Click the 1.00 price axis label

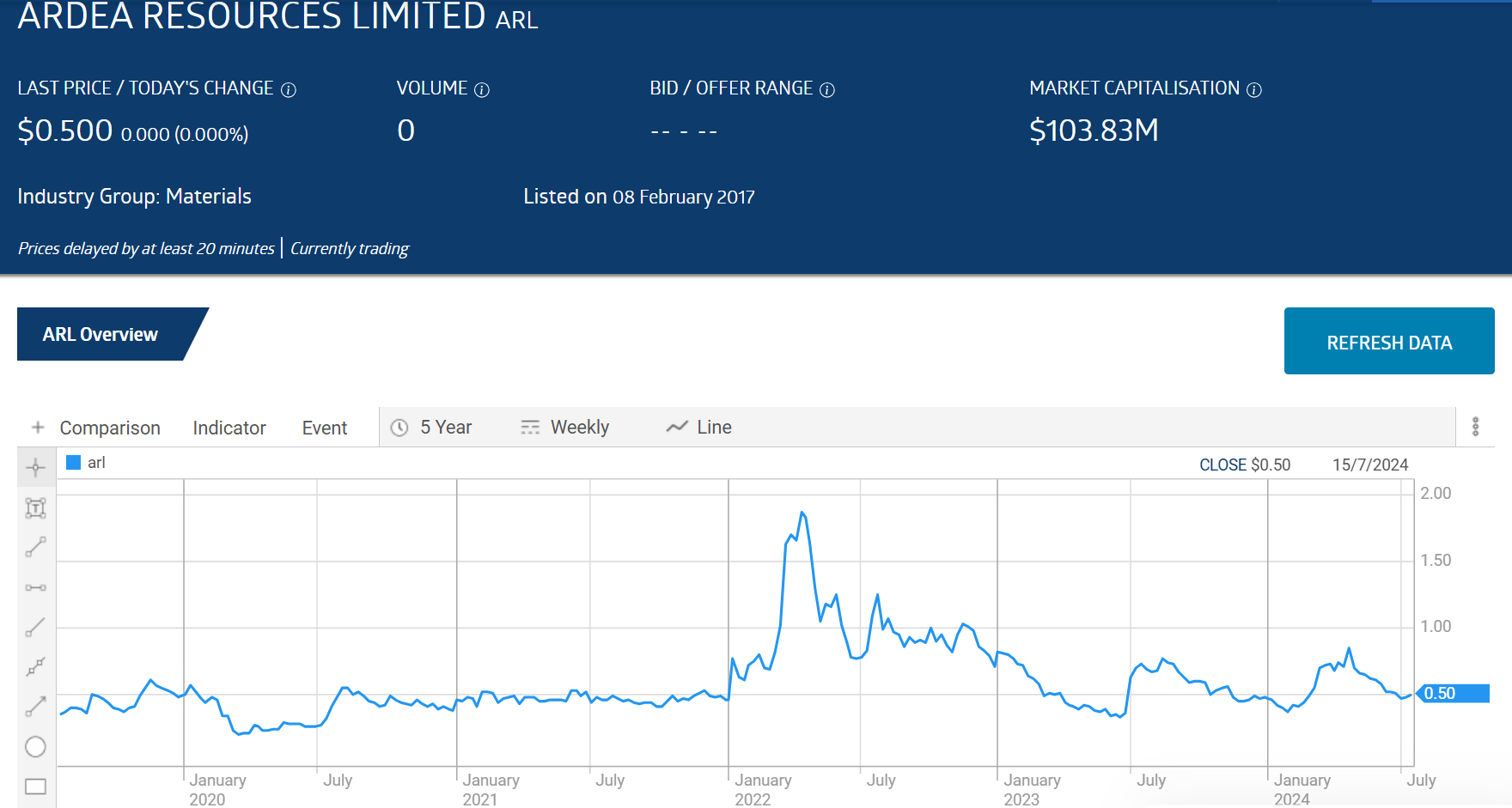(x=1436, y=626)
